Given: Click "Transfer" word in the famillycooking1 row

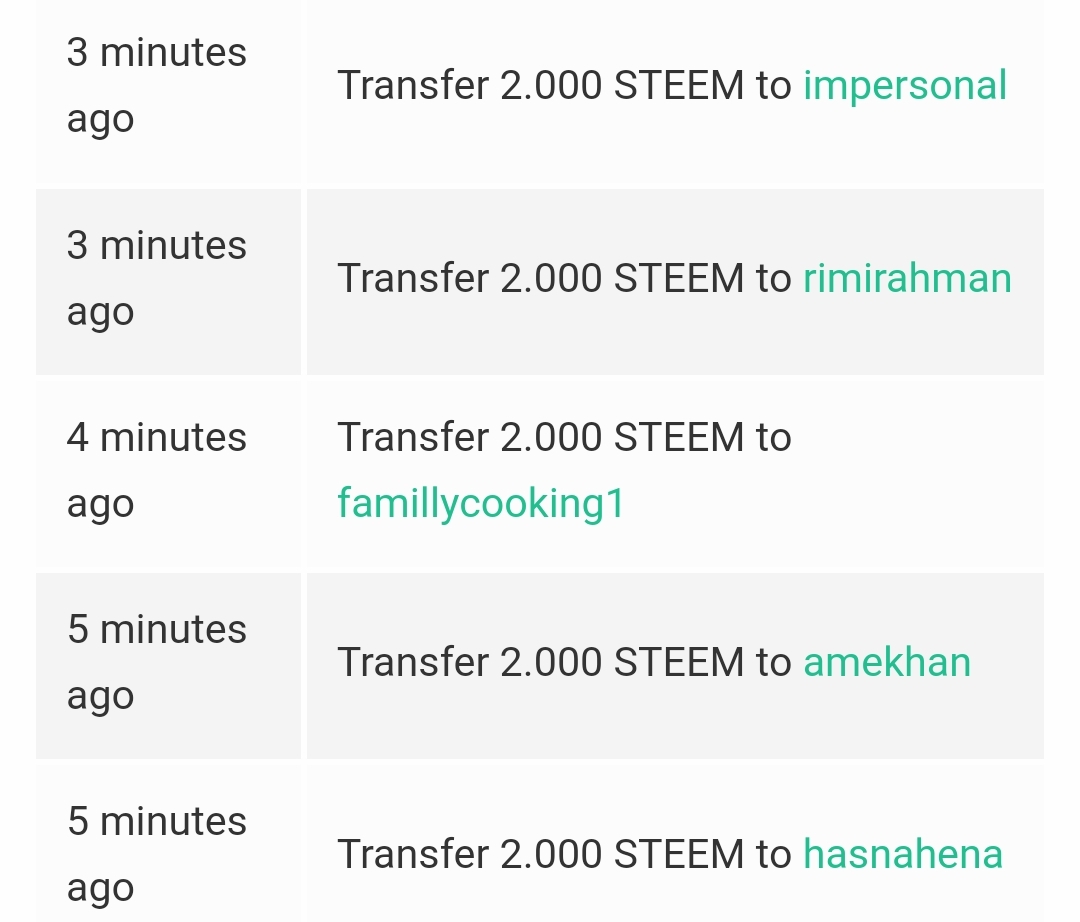Looking at the screenshot, I should pos(412,438).
